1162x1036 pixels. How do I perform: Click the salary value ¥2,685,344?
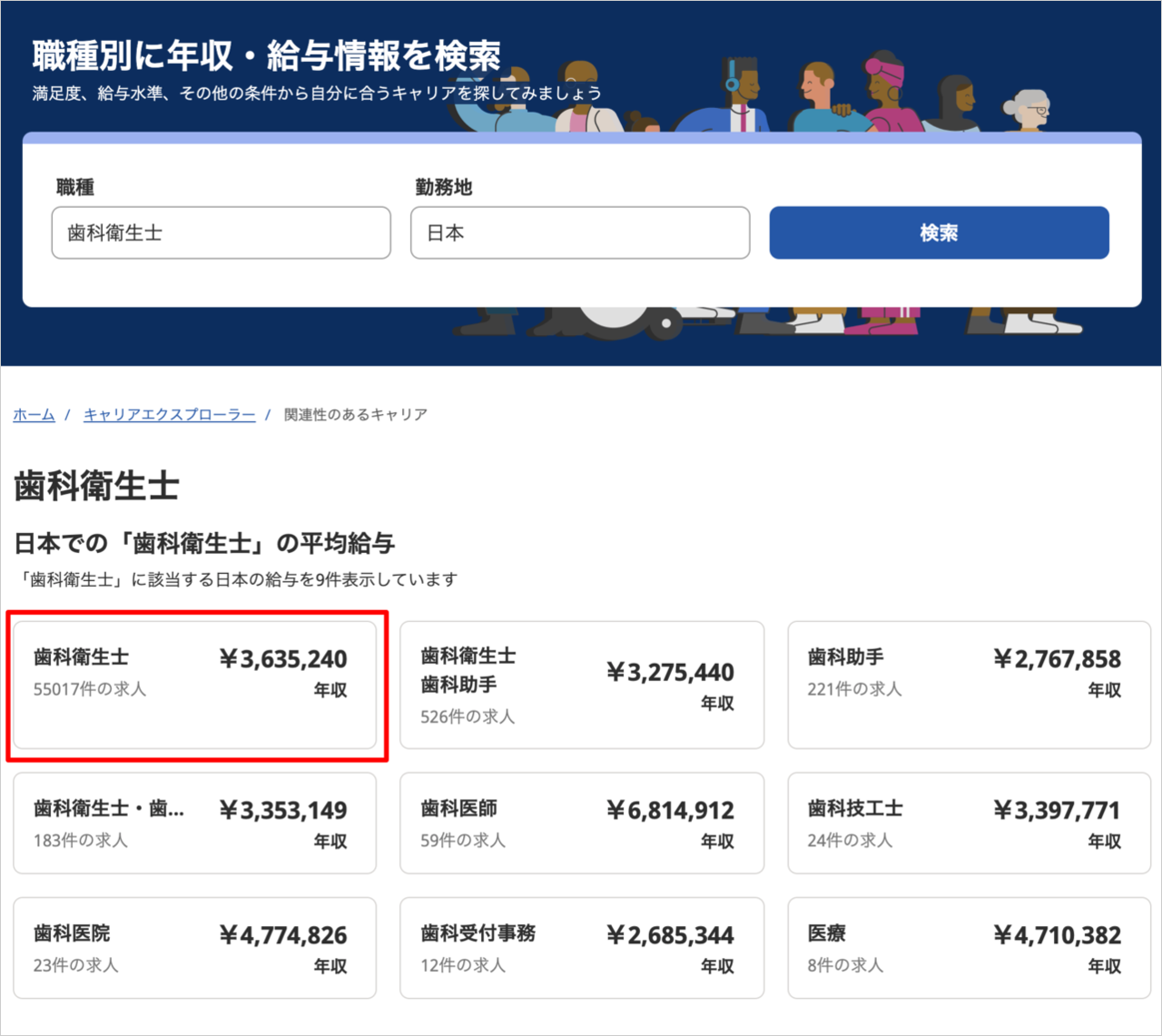coord(670,934)
